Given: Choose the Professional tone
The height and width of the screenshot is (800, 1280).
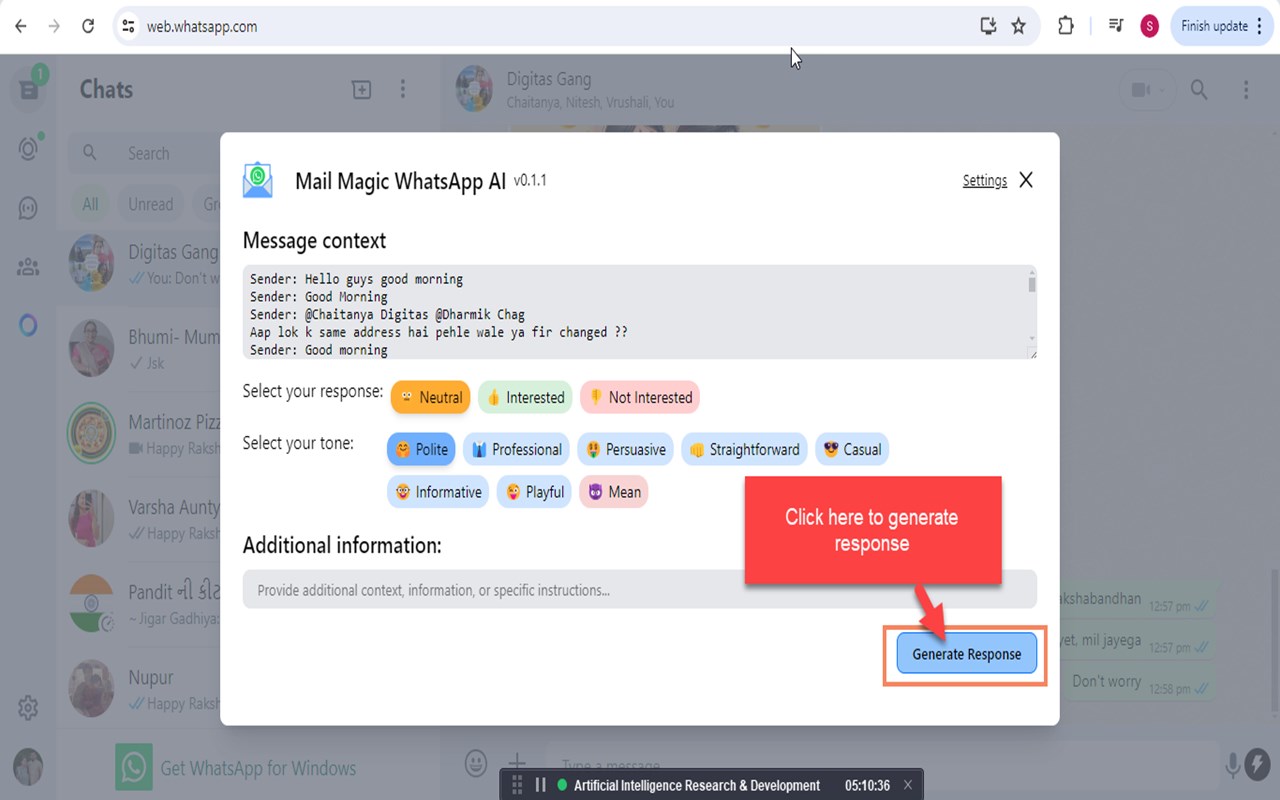Looking at the screenshot, I should [516, 449].
